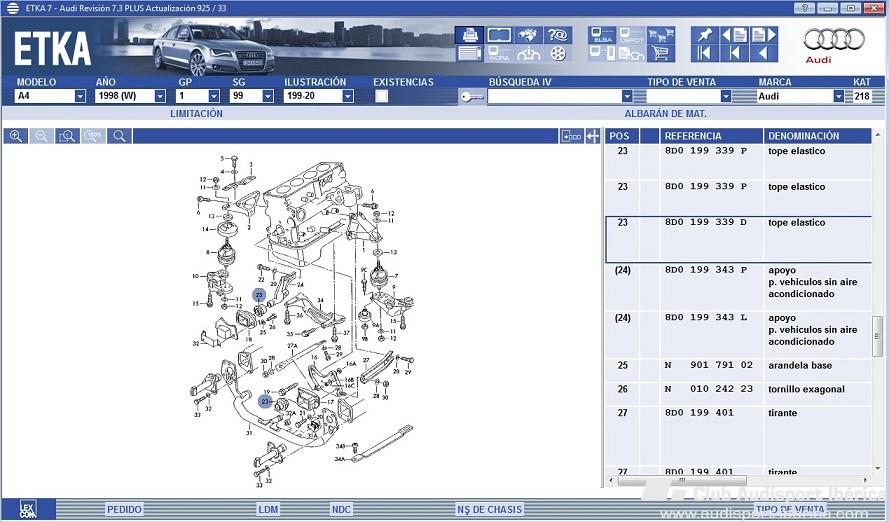This screenshot has width=889, height=522.
Task: Toggle the Existencias checkbox
Action: [x=382, y=96]
